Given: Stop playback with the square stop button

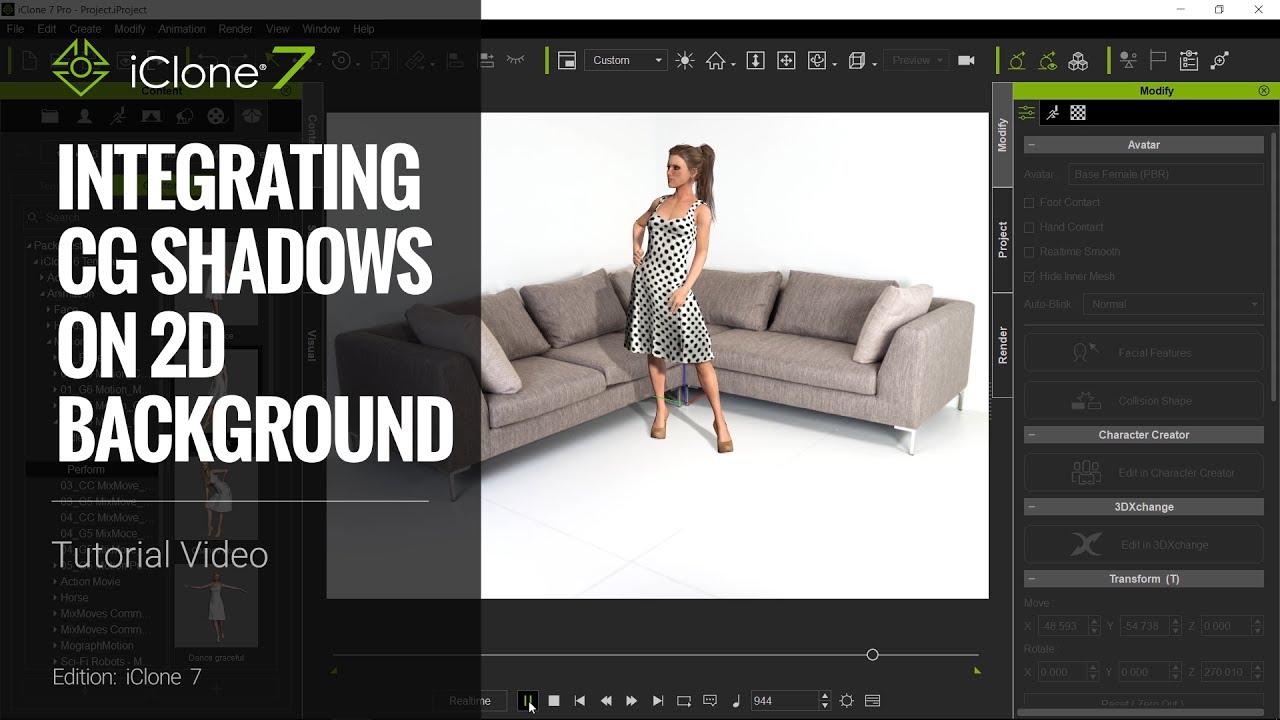Looking at the screenshot, I should click(554, 701).
